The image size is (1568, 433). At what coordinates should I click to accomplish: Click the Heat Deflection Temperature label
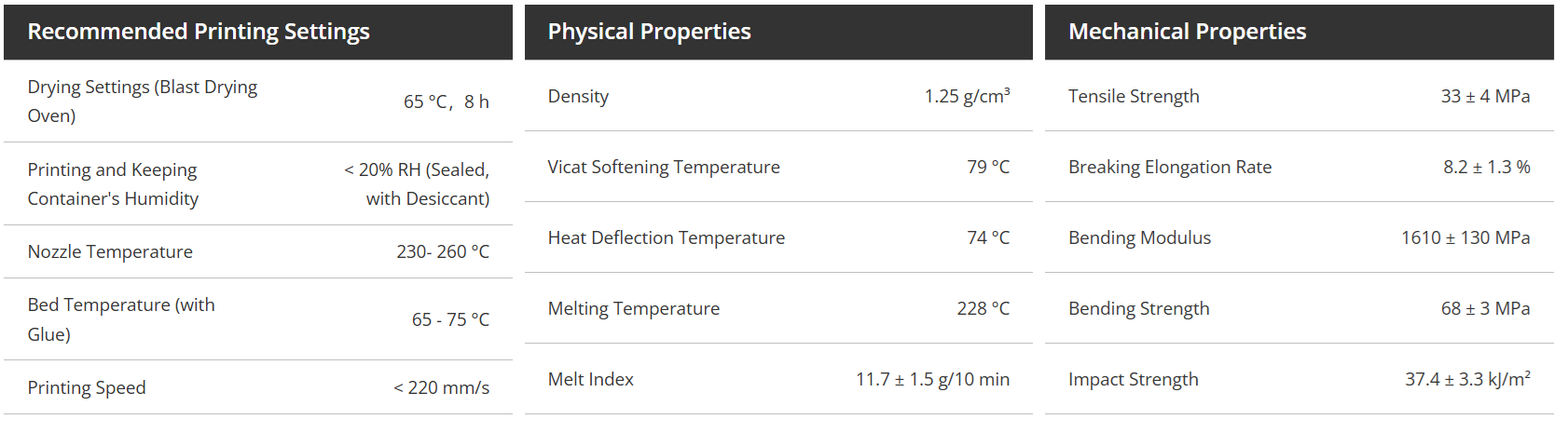[667, 238]
